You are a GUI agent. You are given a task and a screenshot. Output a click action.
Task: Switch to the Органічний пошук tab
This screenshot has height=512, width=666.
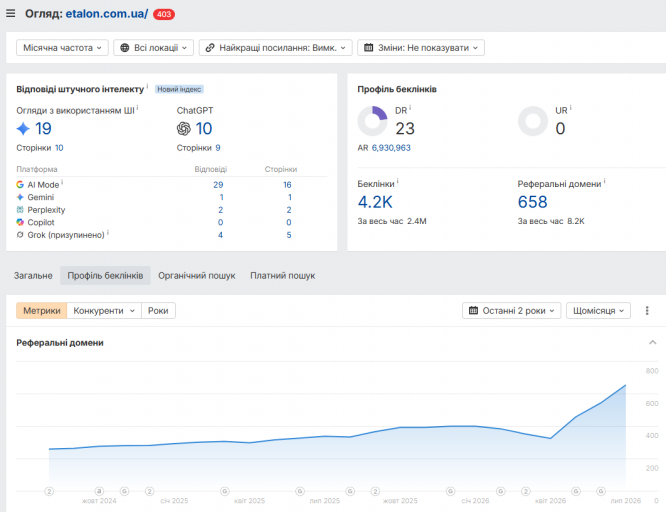(x=197, y=275)
